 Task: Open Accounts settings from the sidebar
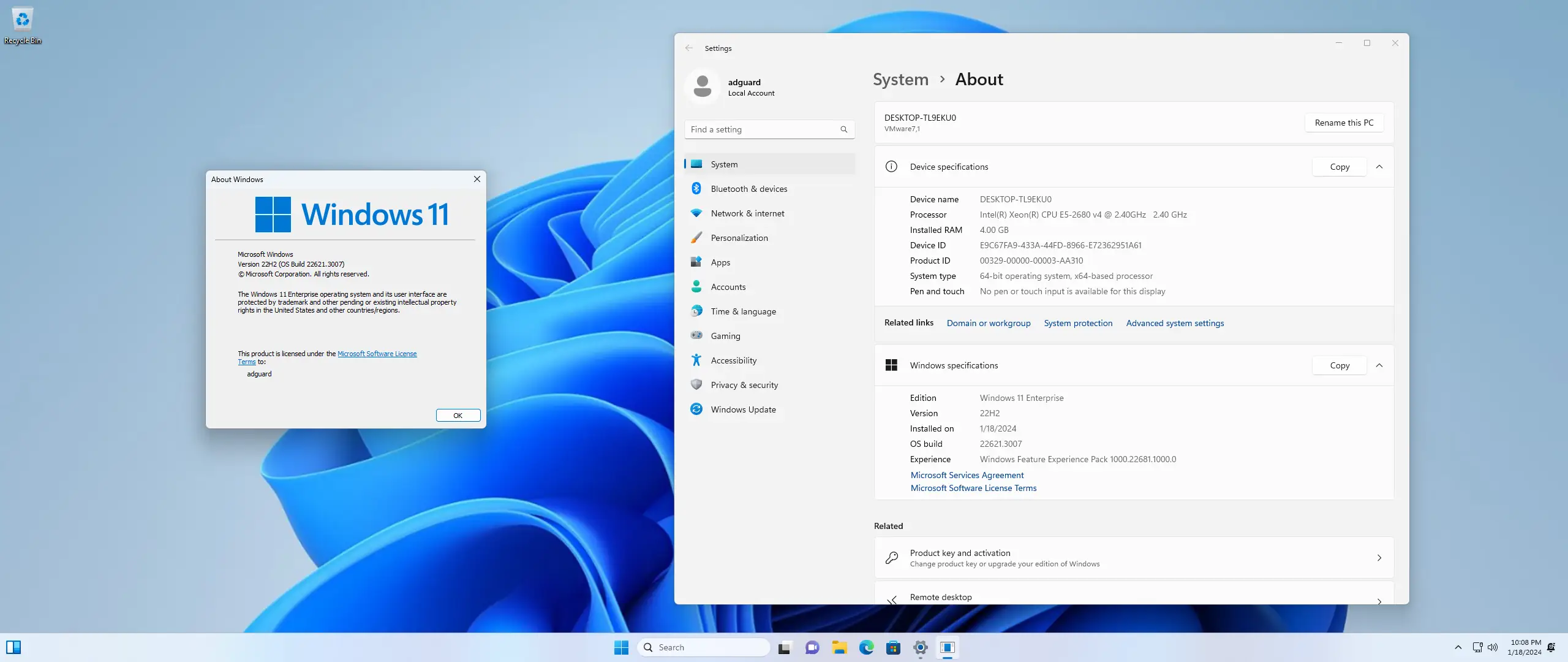pyautogui.click(x=729, y=286)
